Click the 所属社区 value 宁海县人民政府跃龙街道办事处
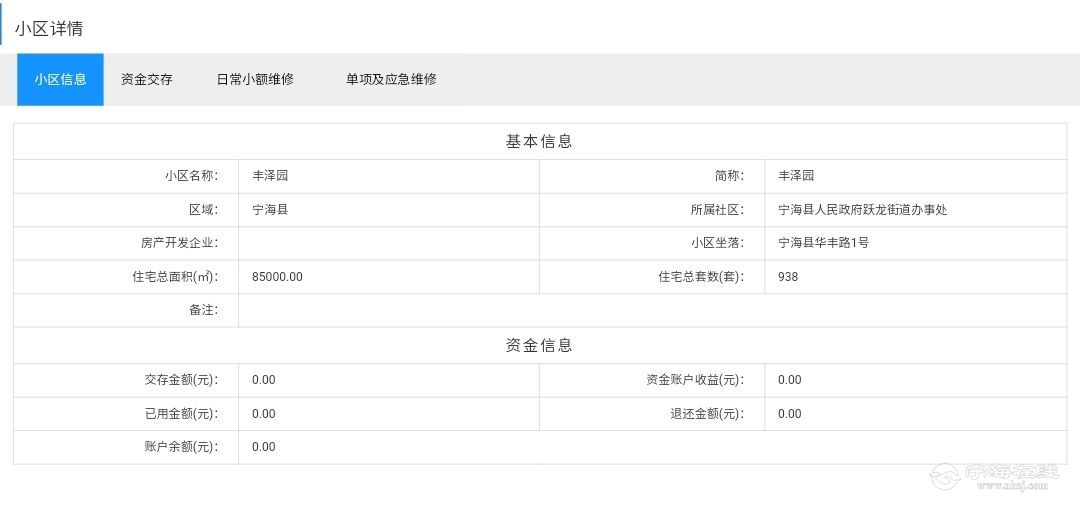This screenshot has width=1080, height=505. pos(862,210)
